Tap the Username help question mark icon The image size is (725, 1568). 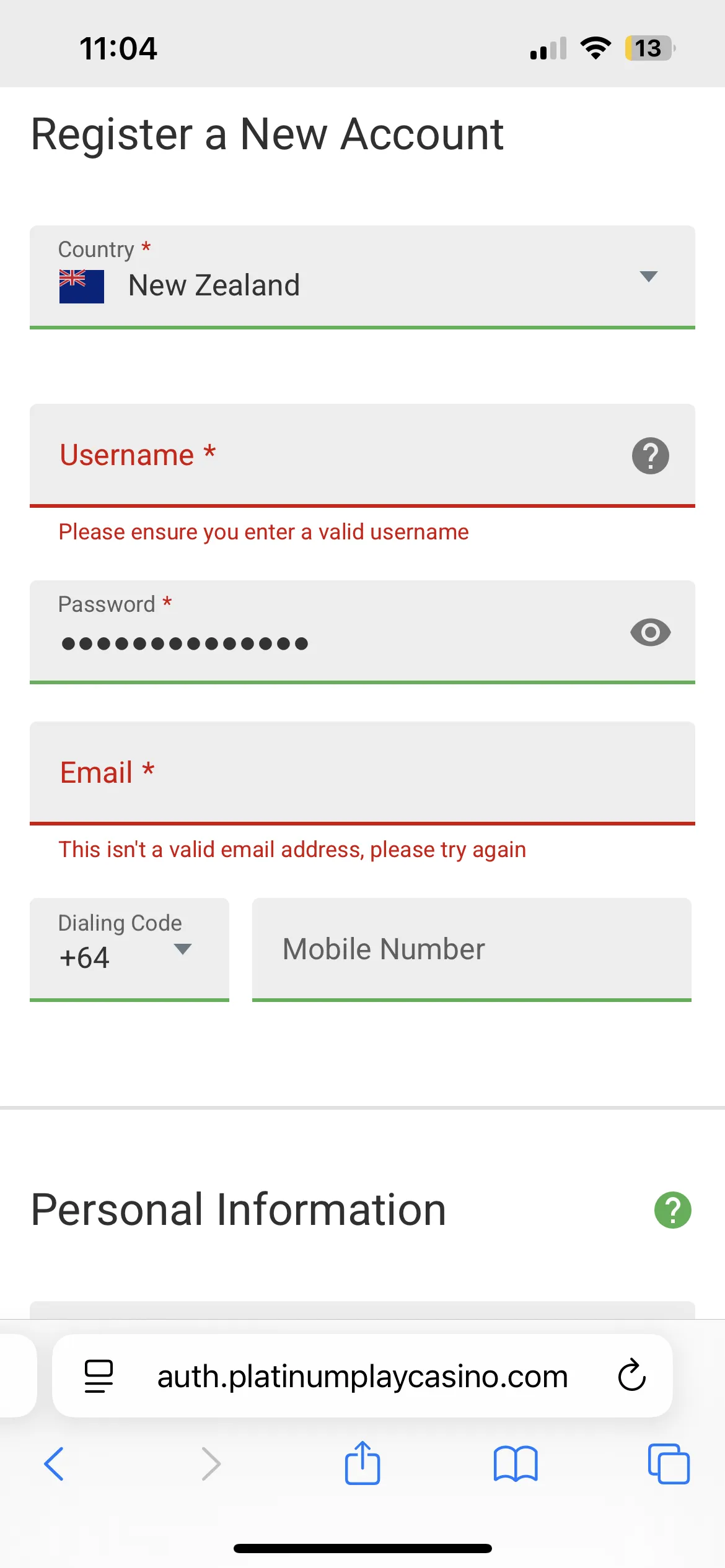point(650,456)
